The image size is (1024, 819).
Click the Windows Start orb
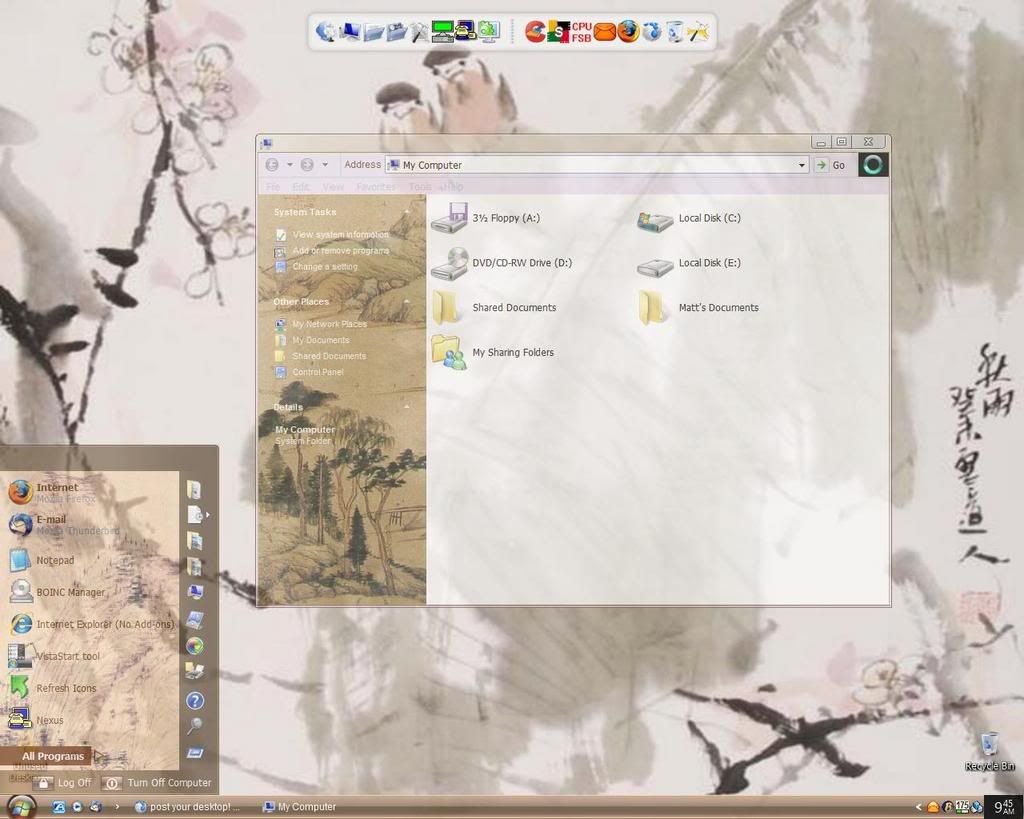[x=20, y=806]
